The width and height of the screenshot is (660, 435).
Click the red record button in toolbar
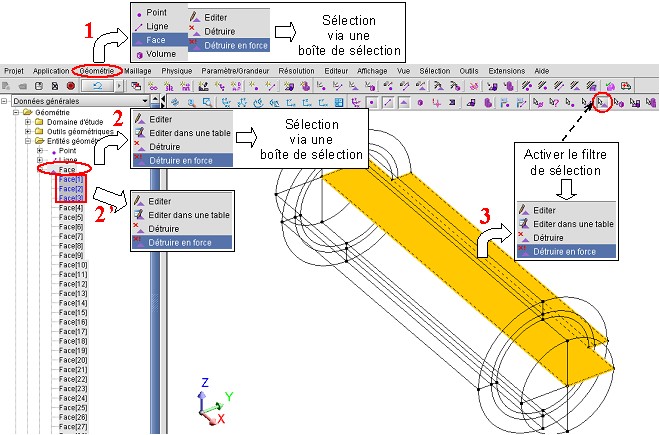(x=71, y=87)
